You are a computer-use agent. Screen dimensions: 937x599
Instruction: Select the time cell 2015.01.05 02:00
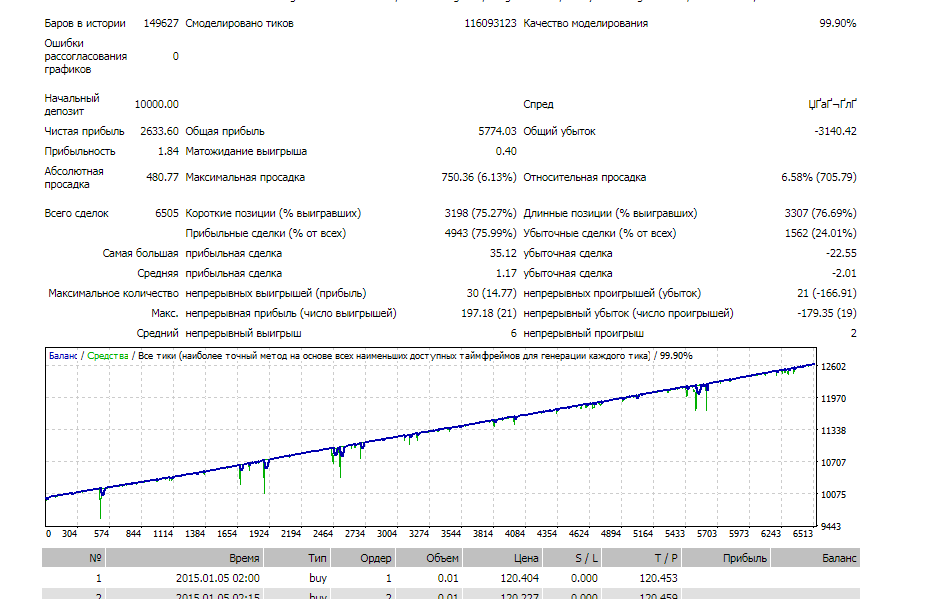[218, 578]
